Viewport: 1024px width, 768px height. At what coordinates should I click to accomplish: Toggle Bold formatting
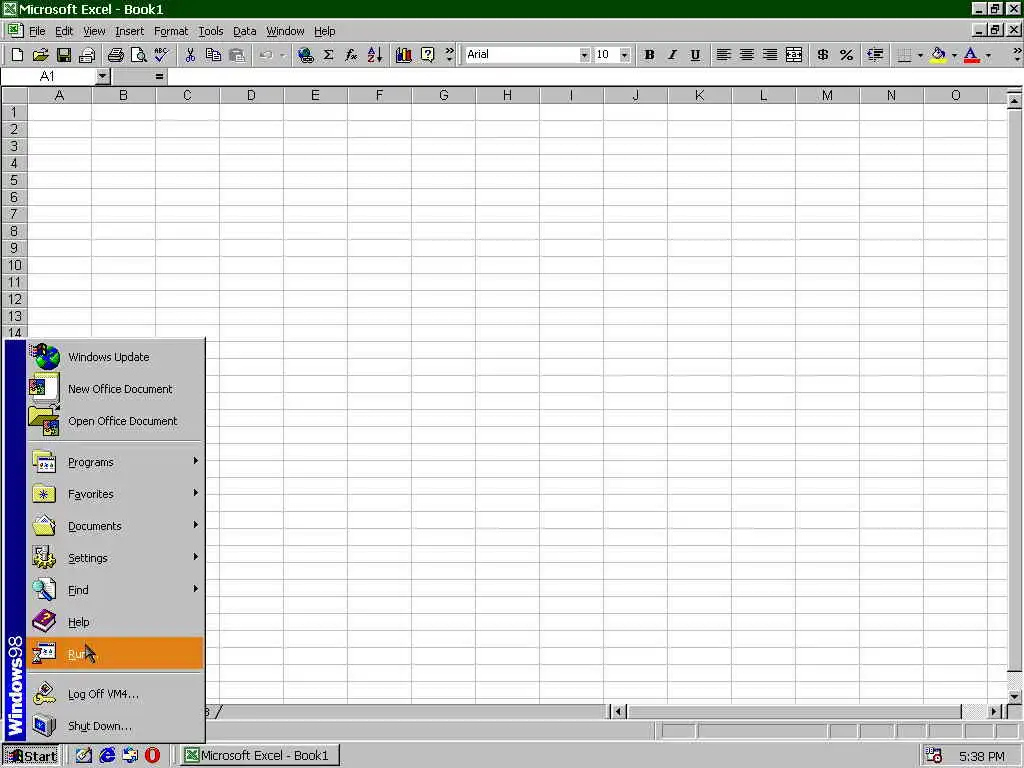(649, 55)
